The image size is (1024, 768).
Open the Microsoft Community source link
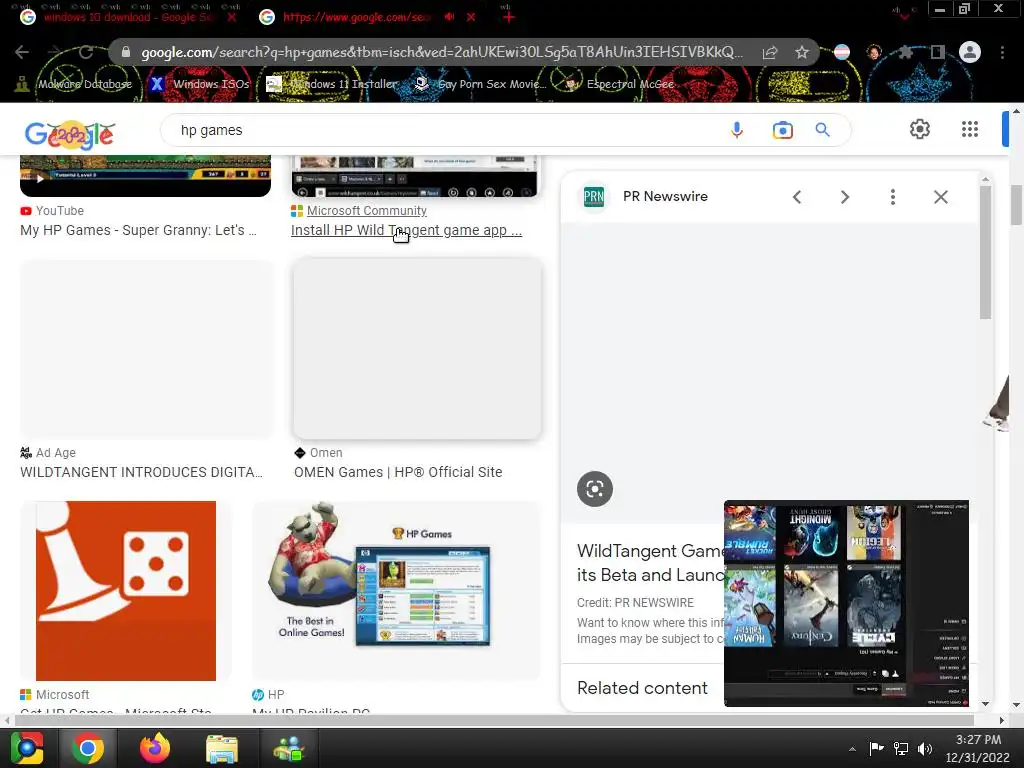pyautogui.click(x=366, y=211)
